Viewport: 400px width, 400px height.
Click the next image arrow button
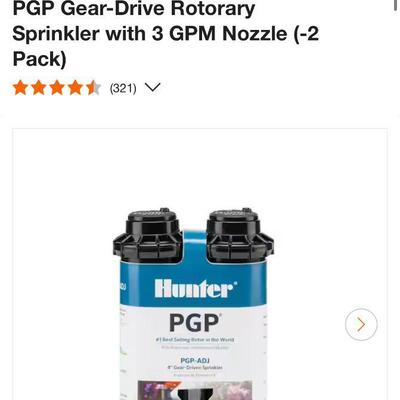tap(361, 324)
